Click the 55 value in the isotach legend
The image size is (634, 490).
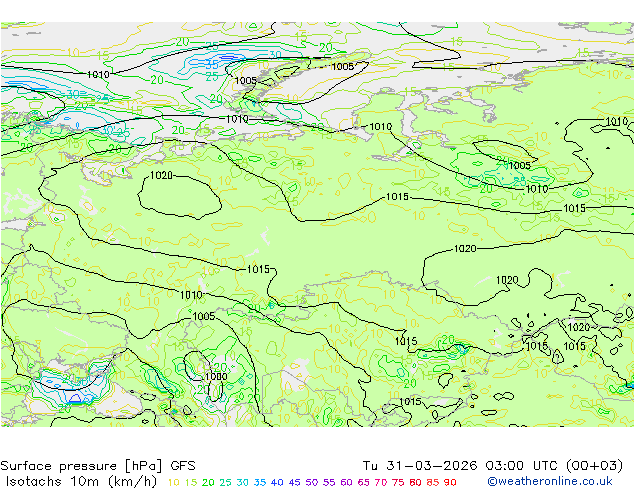click(x=329, y=482)
